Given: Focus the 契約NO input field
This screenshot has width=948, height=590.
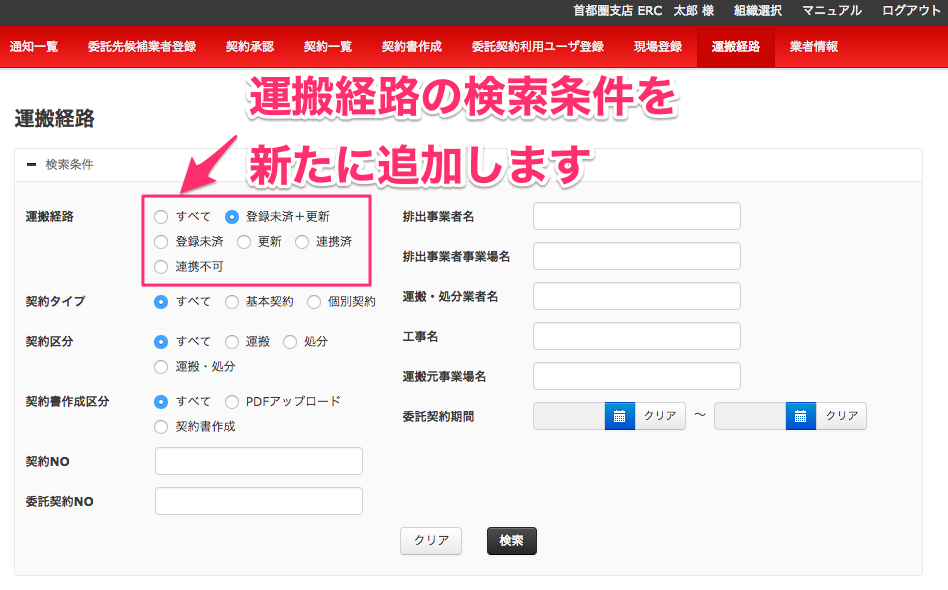Looking at the screenshot, I should click(x=259, y=461).
